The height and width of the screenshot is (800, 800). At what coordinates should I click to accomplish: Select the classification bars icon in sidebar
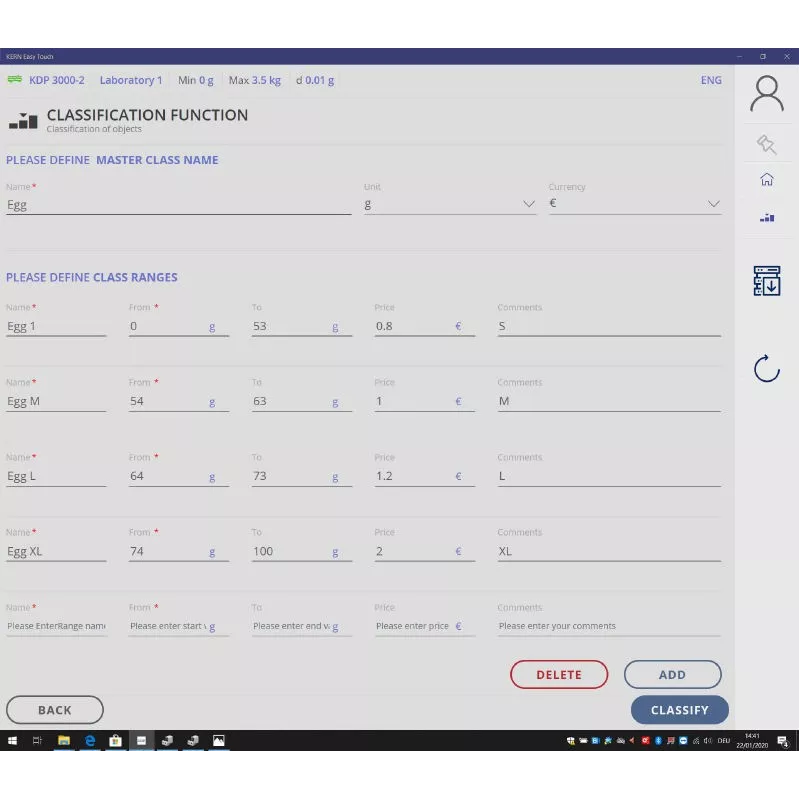(767, 217)
